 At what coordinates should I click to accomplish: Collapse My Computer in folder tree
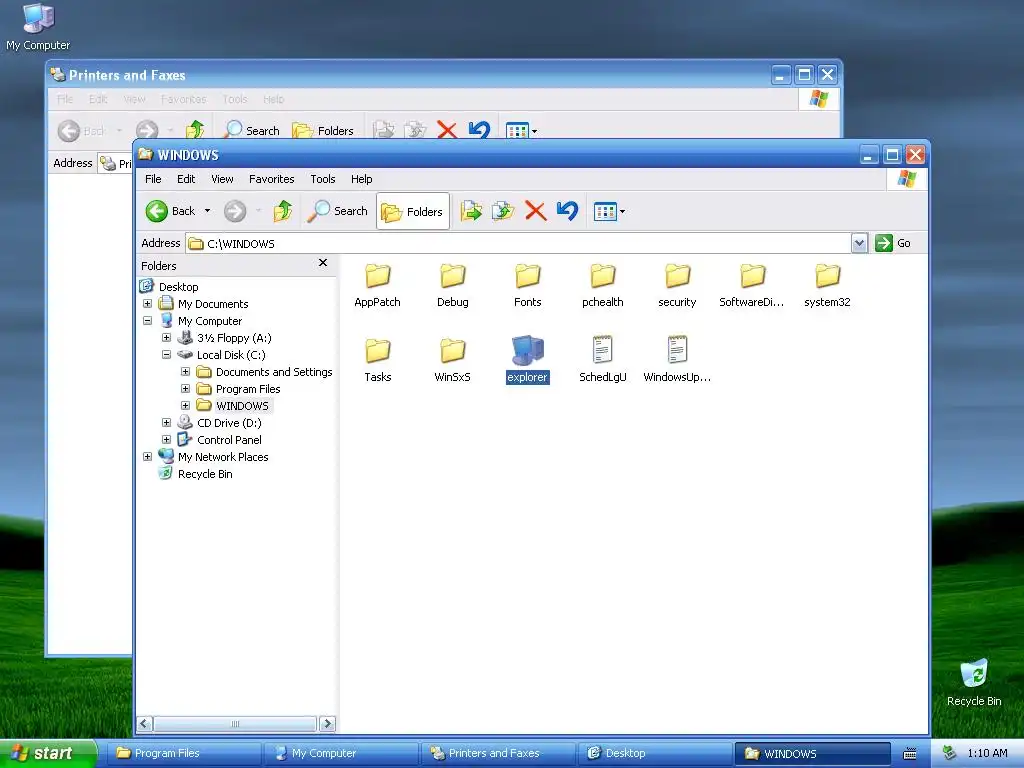pyautogui.click(x=148, y=321)
